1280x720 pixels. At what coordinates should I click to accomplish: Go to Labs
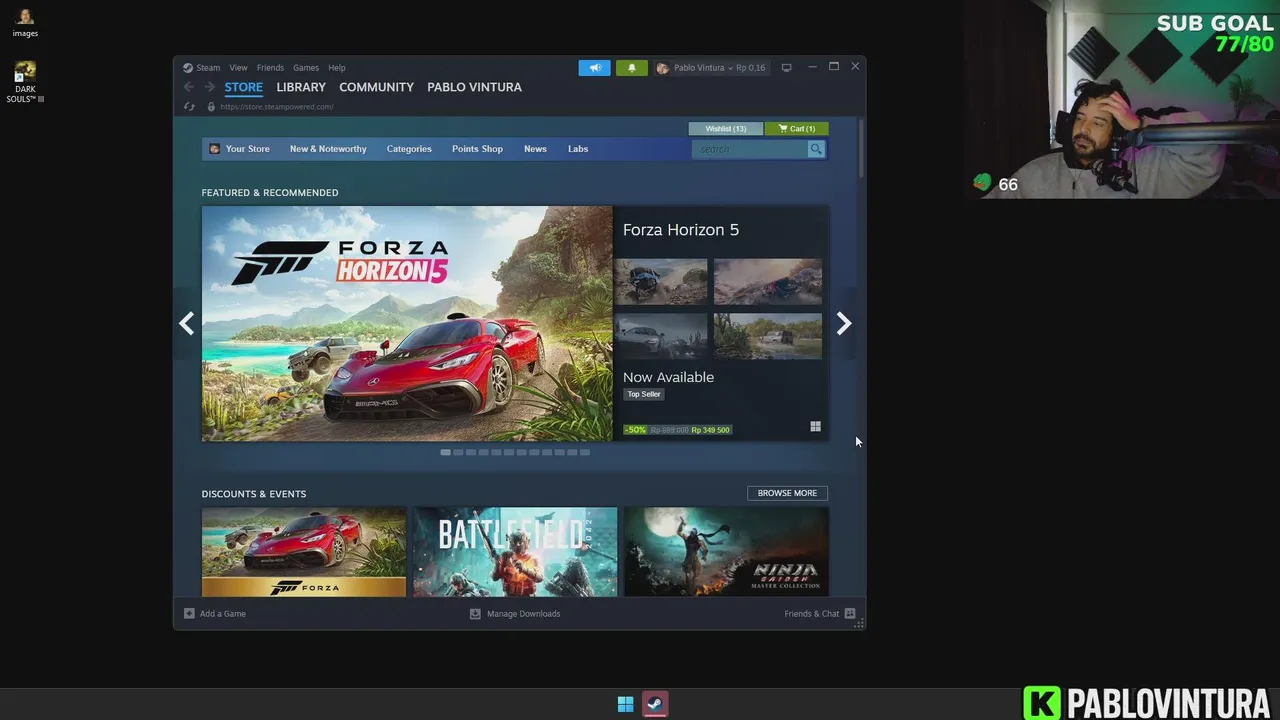click(x=578, y=149)
